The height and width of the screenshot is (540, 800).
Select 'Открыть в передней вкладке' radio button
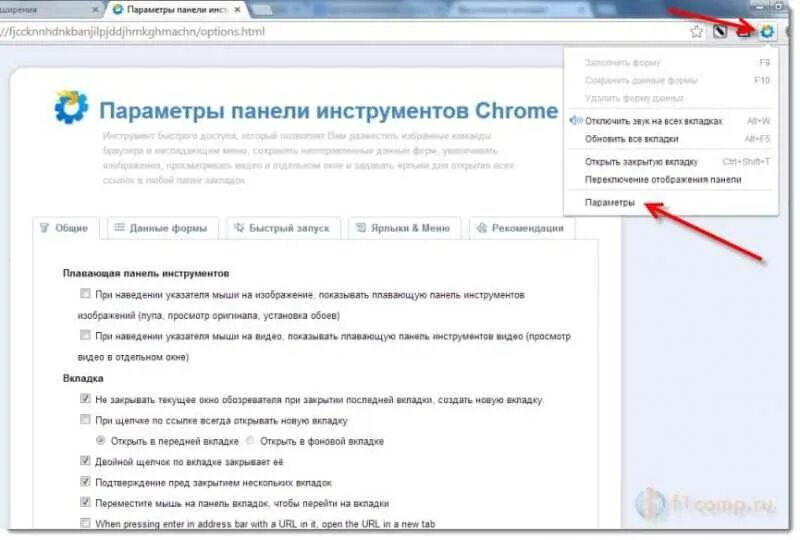[x=101, y=440]
